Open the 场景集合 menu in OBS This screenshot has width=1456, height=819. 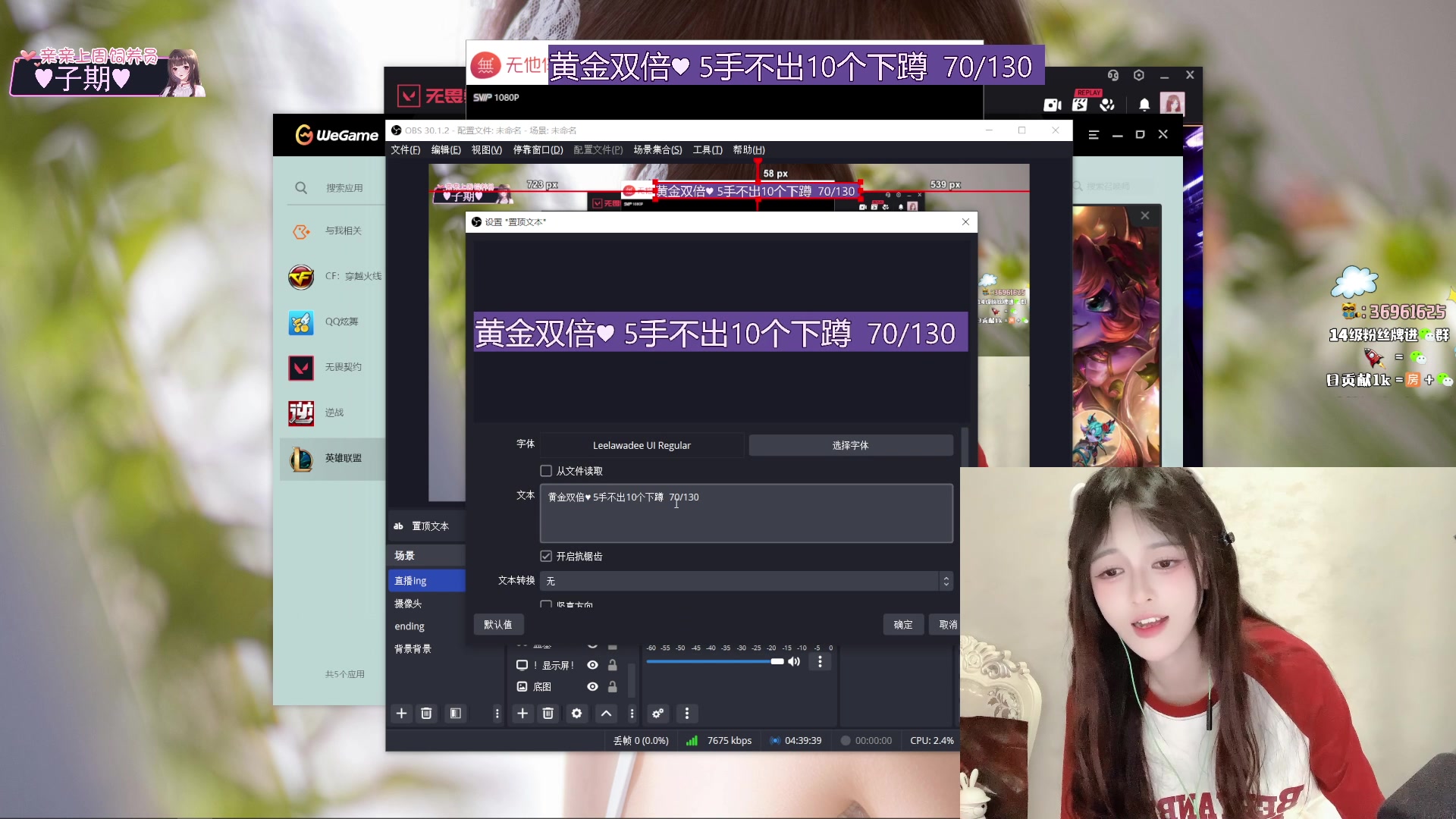pos(657,150)
